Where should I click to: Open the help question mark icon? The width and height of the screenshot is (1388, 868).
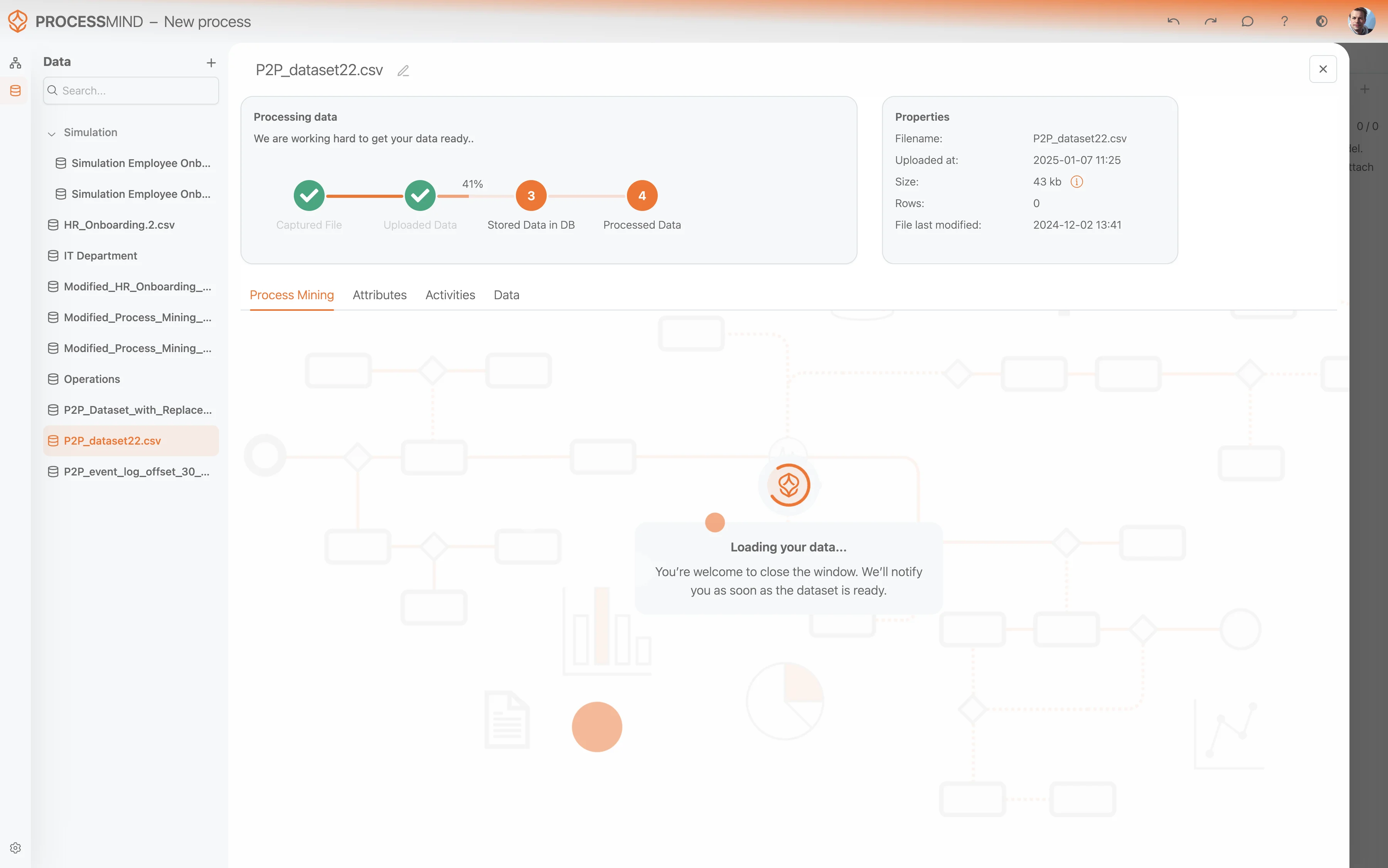pos(1284,21)
